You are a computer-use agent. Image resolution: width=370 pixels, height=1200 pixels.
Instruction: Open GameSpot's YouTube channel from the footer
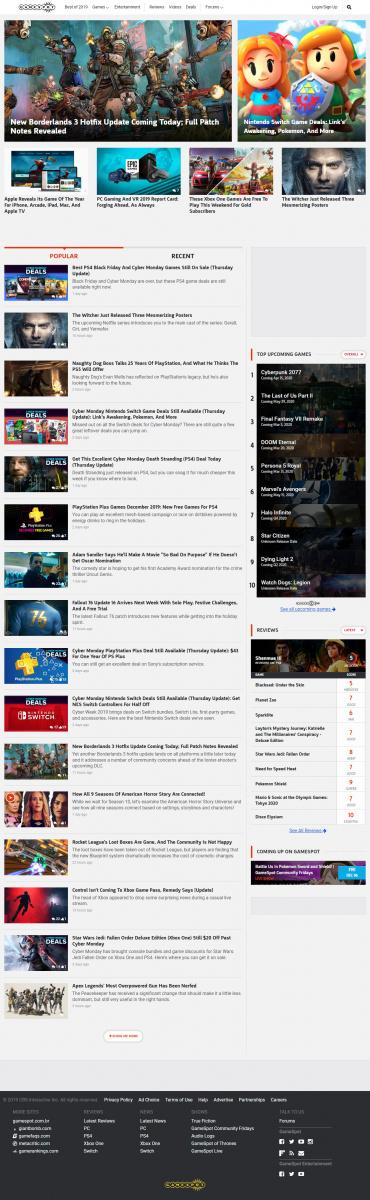[300, 1141]
